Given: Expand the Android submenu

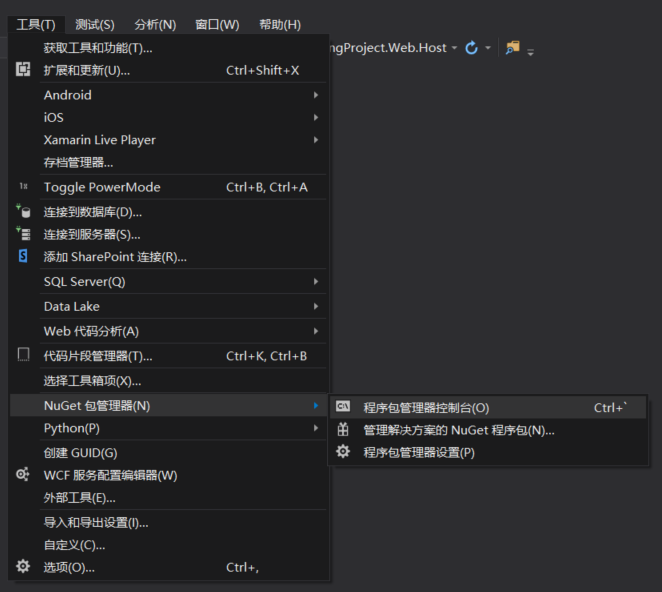Looking at the screenshot, I should [x=168, y=95].
